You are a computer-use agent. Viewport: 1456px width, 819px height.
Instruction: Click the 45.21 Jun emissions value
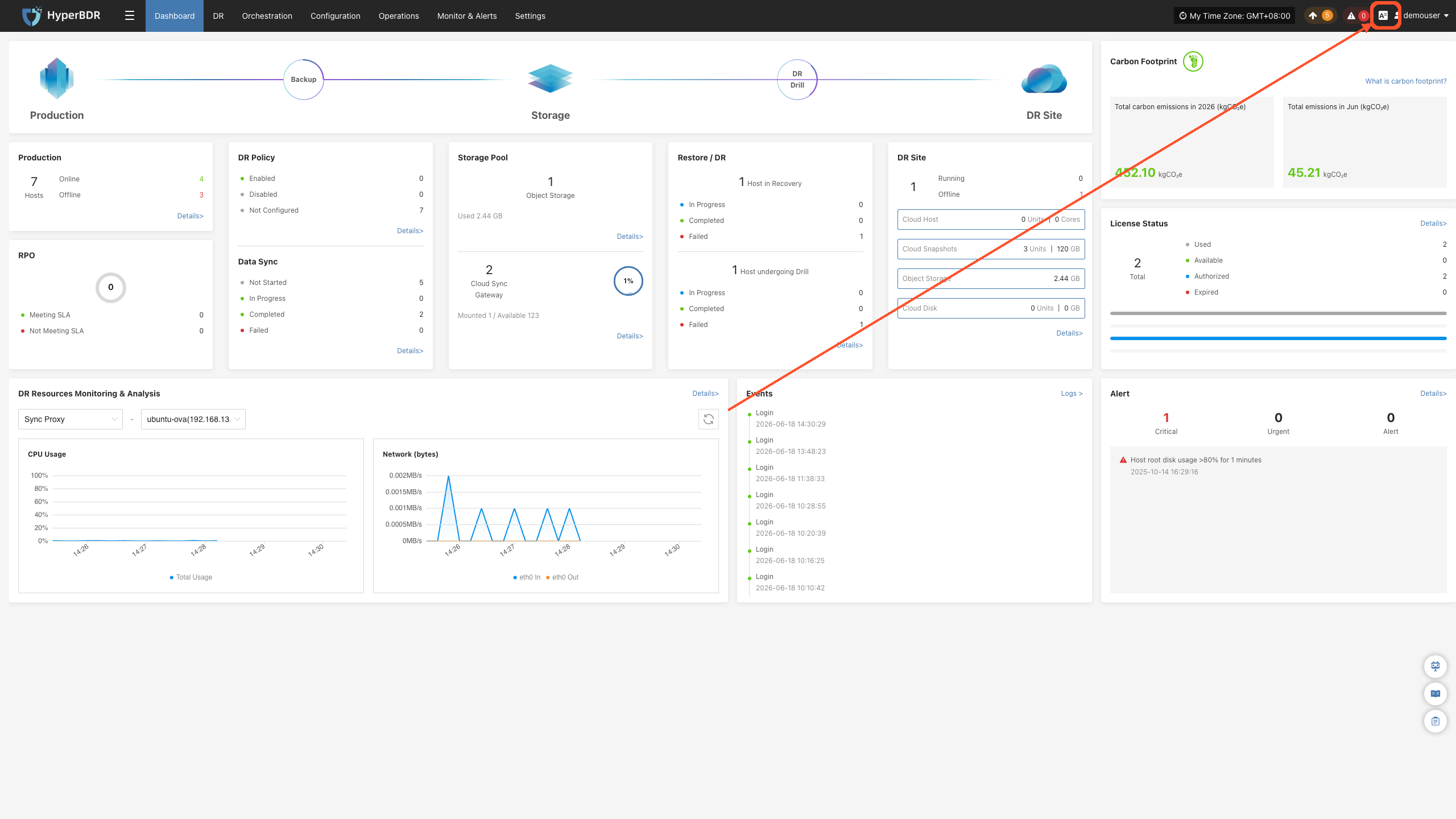pyautogui.click(x=1304, y=173)
